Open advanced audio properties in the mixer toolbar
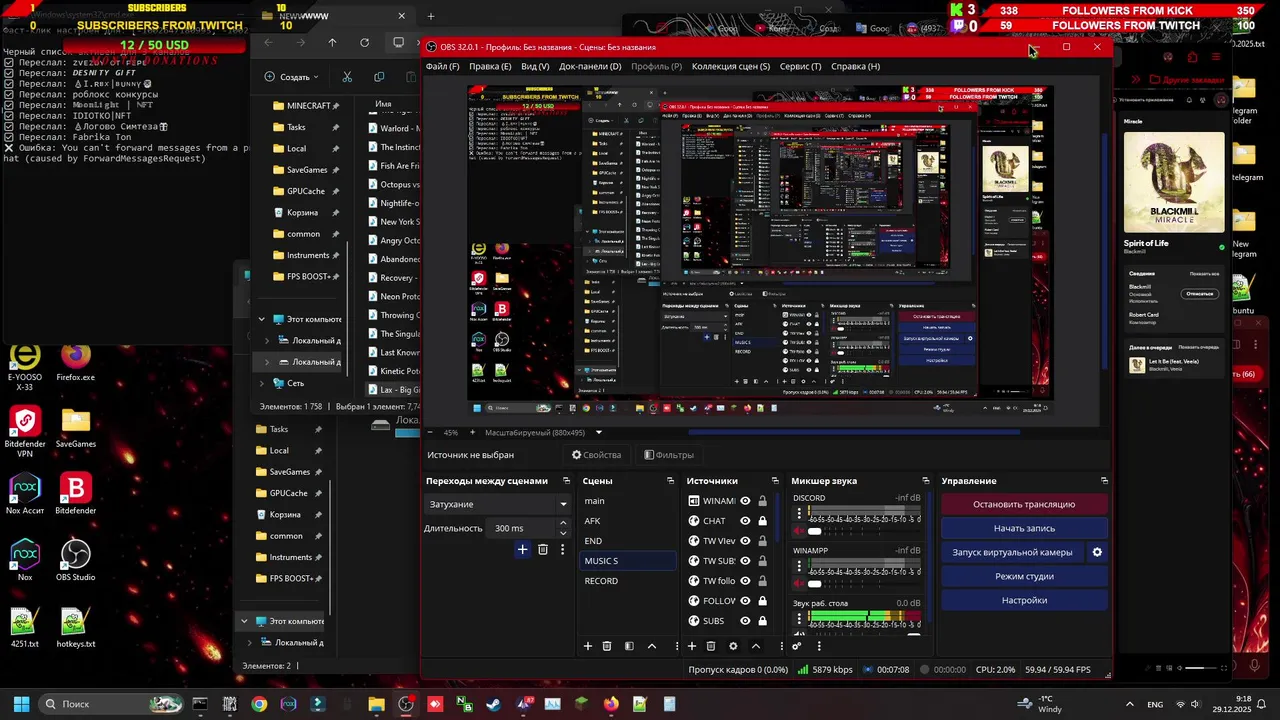The width and height of the screenshot is (1280, 720). tap(797, 646)
